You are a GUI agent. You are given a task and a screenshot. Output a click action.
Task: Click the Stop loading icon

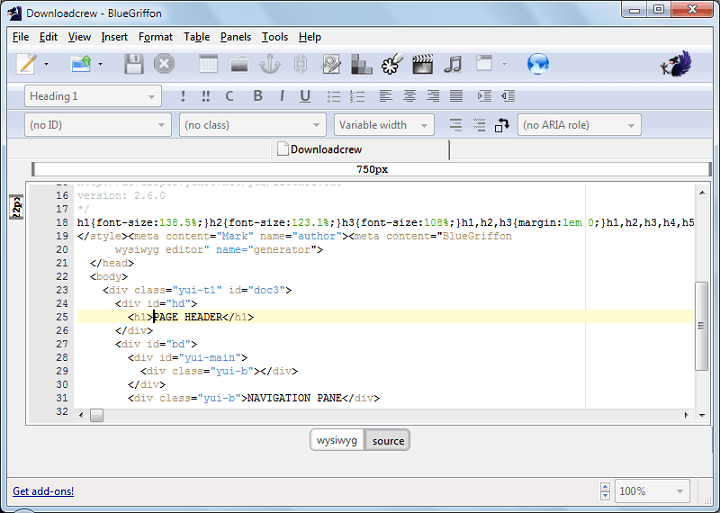[x=164, y=64]
